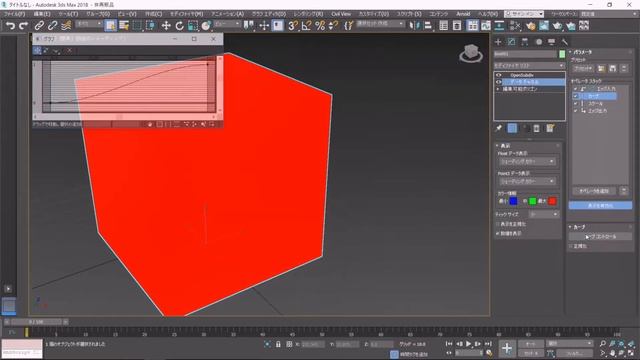Click the ViewCube in the viewport
This screenshot has width=640, height=360.
tap(471, 53)
